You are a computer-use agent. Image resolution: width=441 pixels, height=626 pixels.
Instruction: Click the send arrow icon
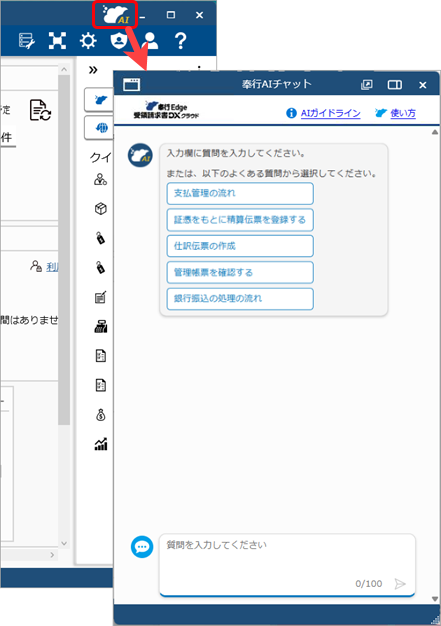[400, 584]
